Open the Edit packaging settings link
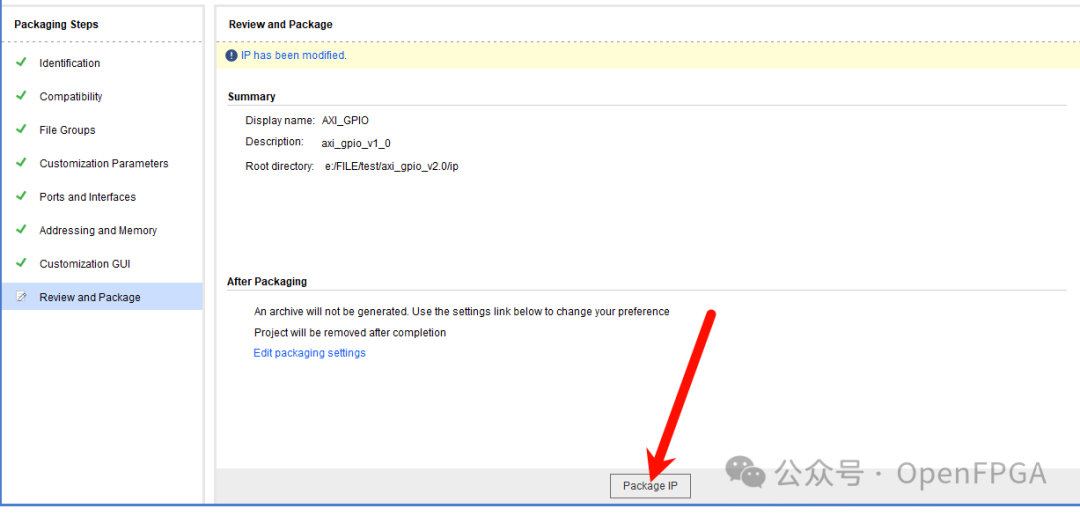Screen dimensions: 1080x516 click(x=309, y=353)
